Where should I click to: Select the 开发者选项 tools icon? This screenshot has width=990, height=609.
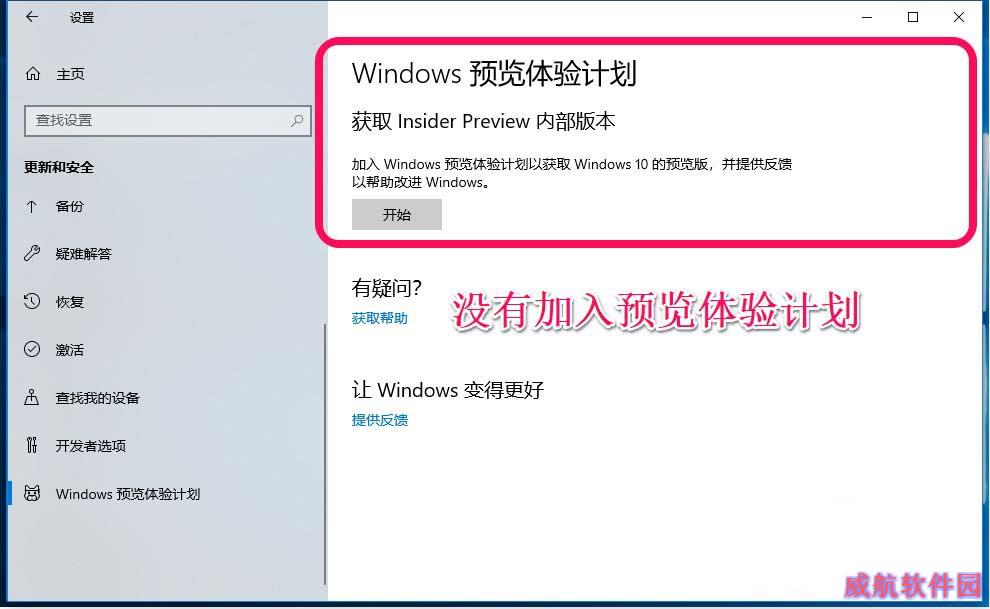[x=32, y=446]
